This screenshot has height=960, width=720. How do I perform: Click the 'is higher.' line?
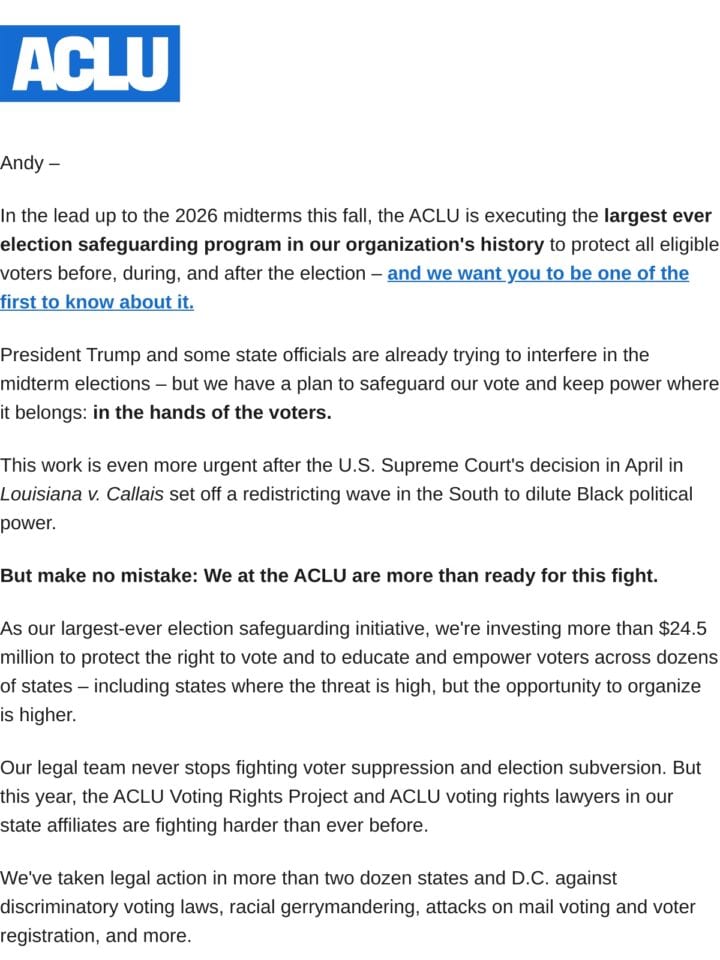pos(38,714)
